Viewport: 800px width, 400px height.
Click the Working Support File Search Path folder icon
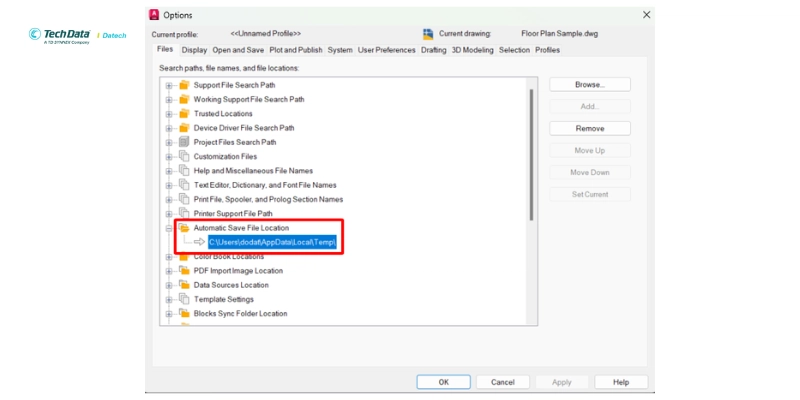point(184,99)
